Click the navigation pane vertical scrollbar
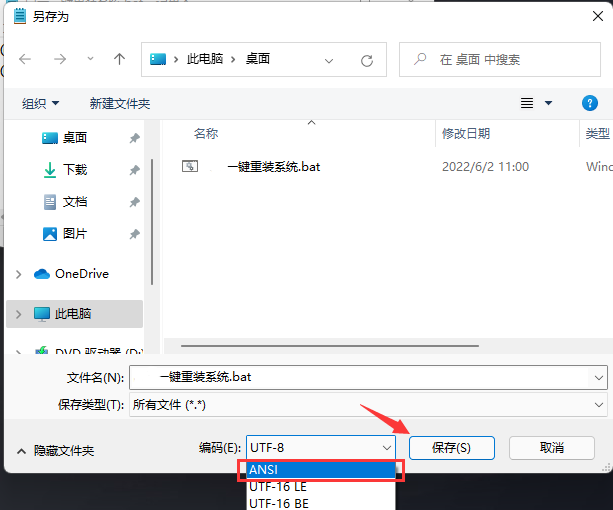Viewport: 613px width, 510px height. coord(152,222)
